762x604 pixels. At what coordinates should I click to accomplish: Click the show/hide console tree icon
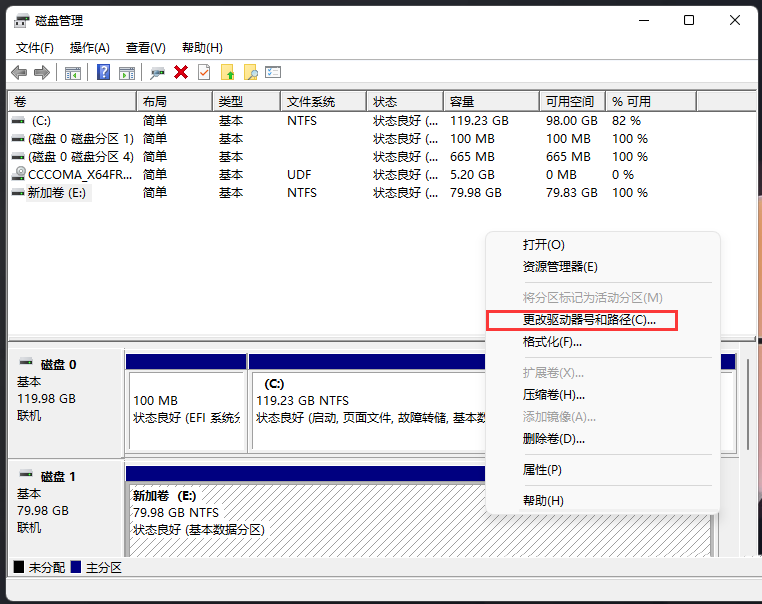coord(72,72)
